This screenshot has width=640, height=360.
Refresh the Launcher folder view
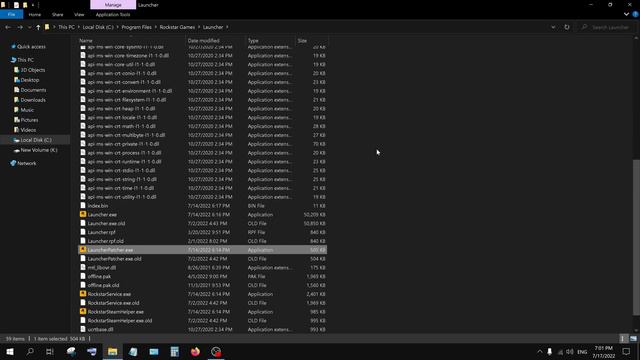(567, 27)
